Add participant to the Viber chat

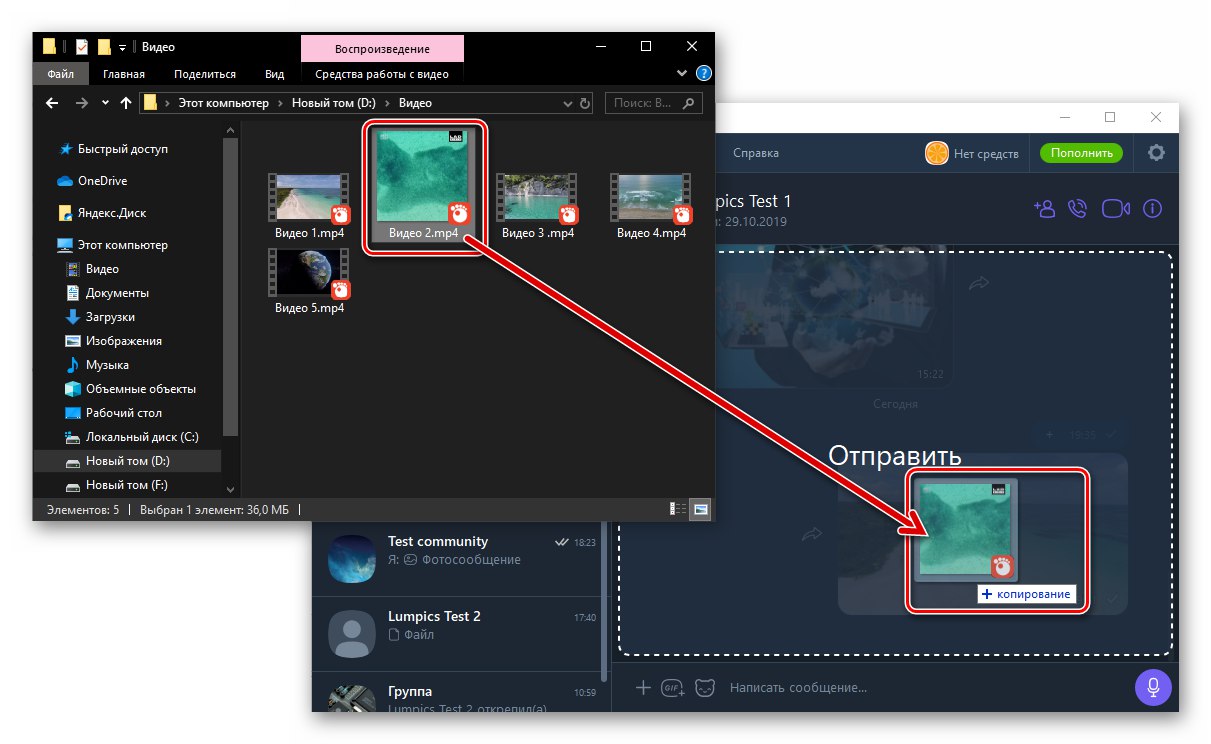(1044, 208)
